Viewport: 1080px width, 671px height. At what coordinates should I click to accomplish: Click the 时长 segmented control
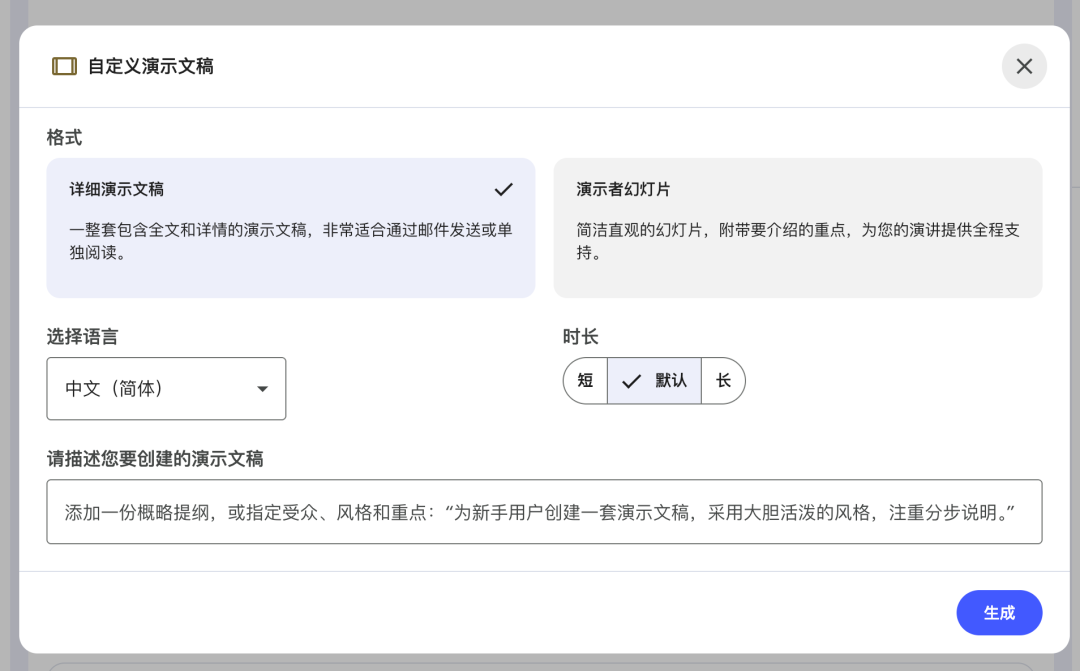(x=653, y=380)
